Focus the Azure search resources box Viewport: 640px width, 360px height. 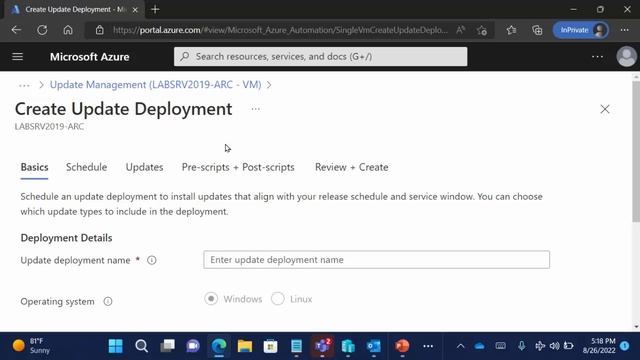pos(320,56)
